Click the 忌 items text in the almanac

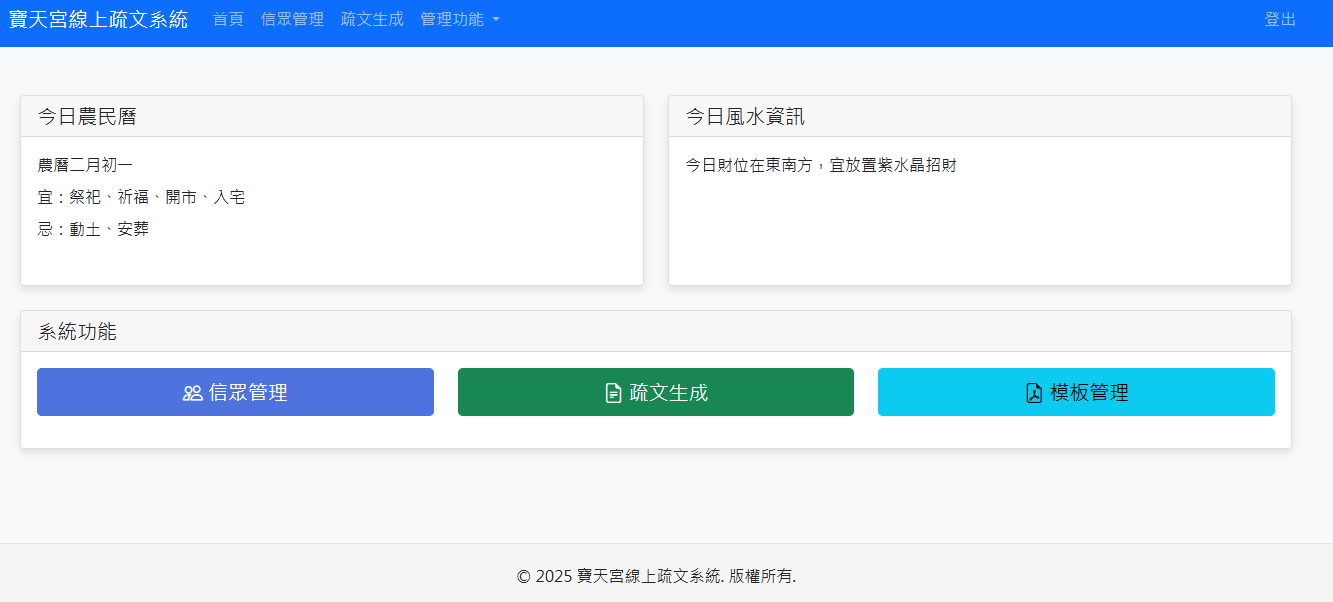tap(92, 228)
